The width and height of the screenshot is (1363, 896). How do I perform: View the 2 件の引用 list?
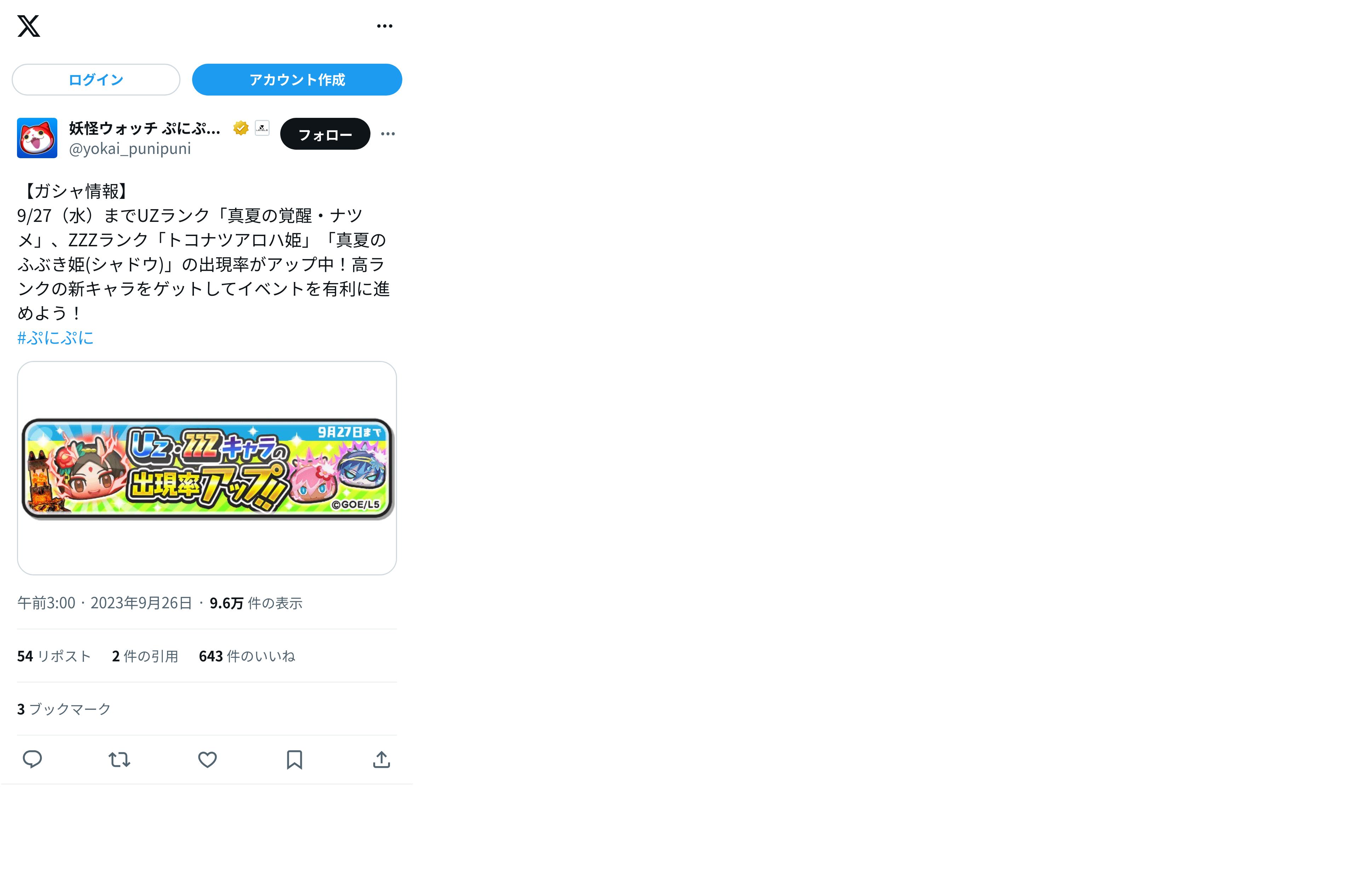click(145, 656)
